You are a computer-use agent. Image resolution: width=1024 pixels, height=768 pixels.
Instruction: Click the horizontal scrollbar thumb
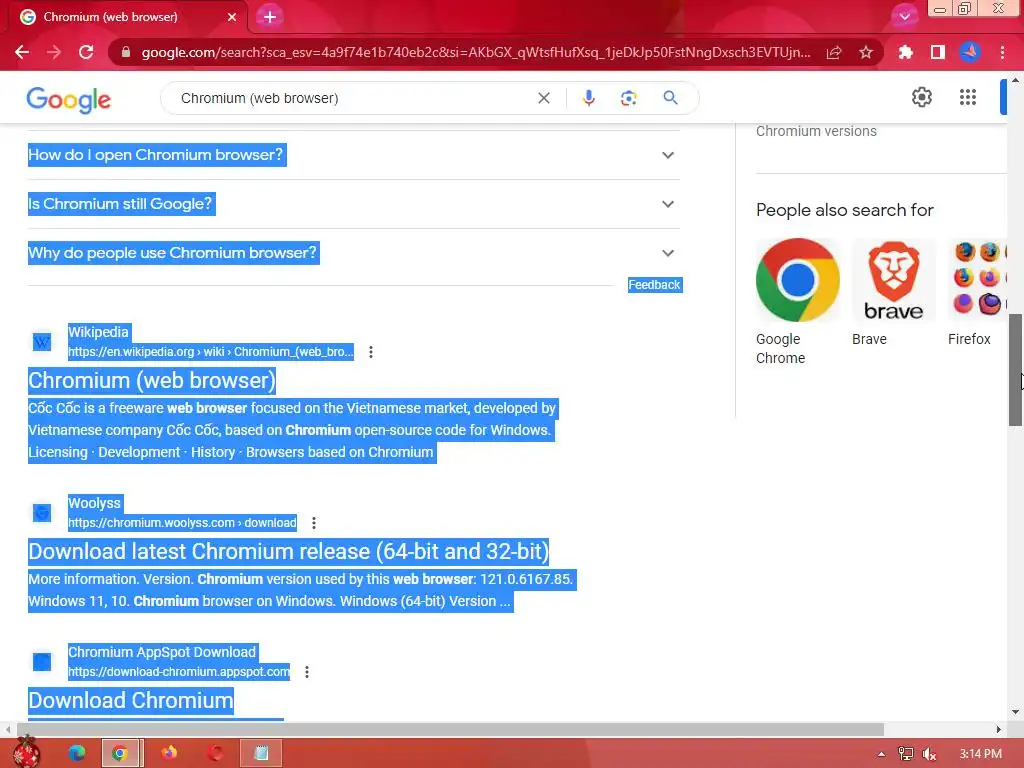tap(450, 729)
